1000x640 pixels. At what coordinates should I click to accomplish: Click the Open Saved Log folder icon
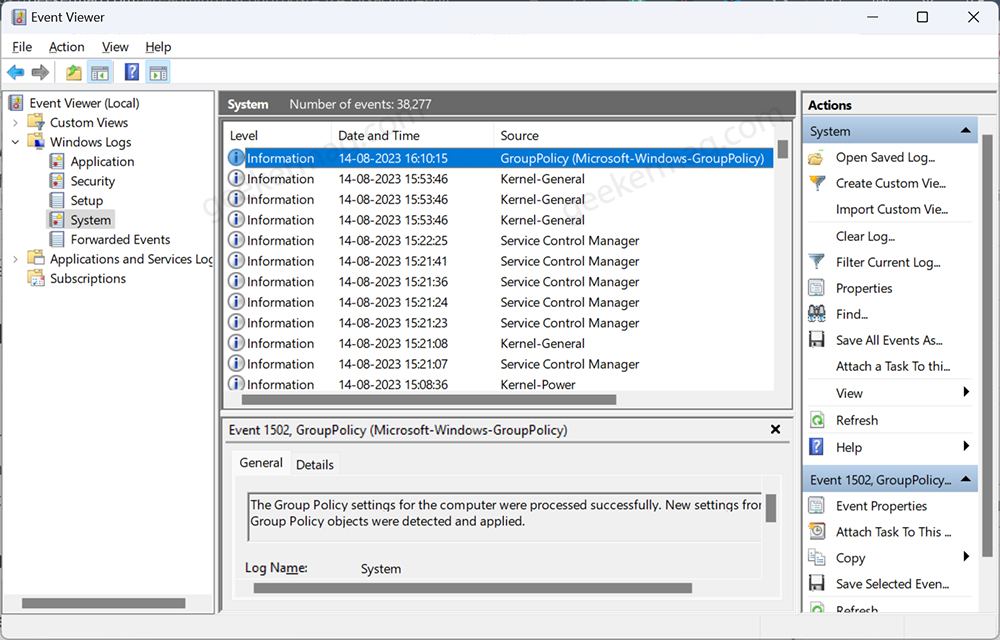(816, 157)
